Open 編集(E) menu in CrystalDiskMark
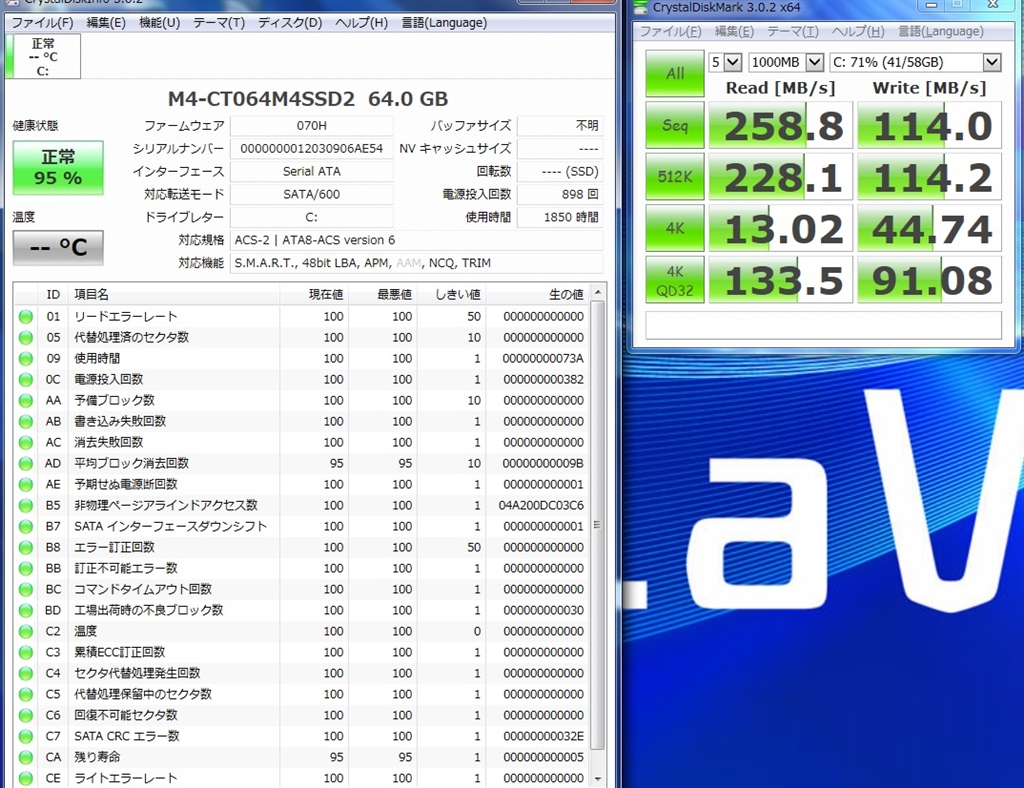This screenshot has height=788, width=1024. click(x=733, y=31)
